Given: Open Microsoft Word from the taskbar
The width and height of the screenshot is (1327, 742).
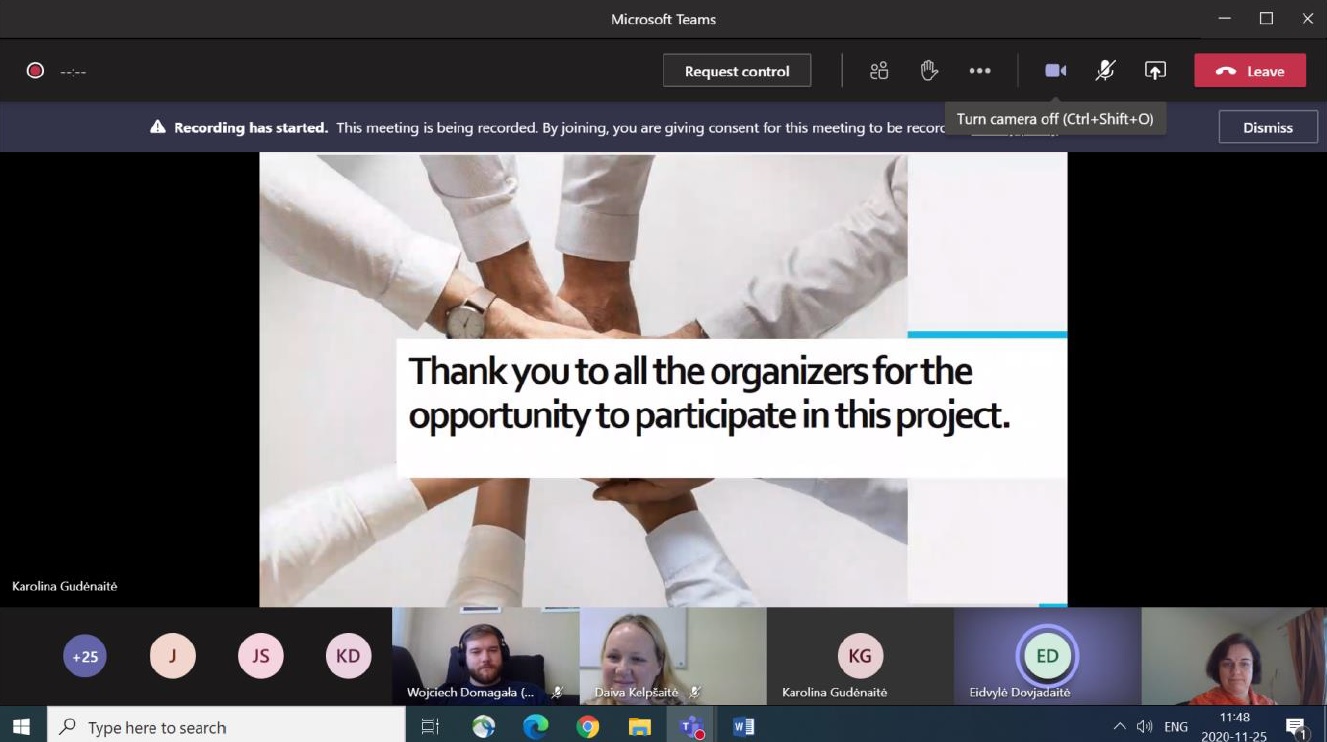Looking at the screenshot, I should tap(744, 727).
